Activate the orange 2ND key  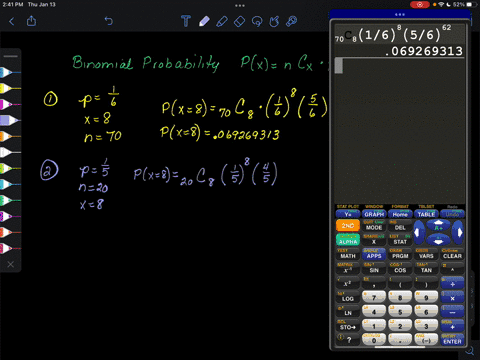point(348,226)
